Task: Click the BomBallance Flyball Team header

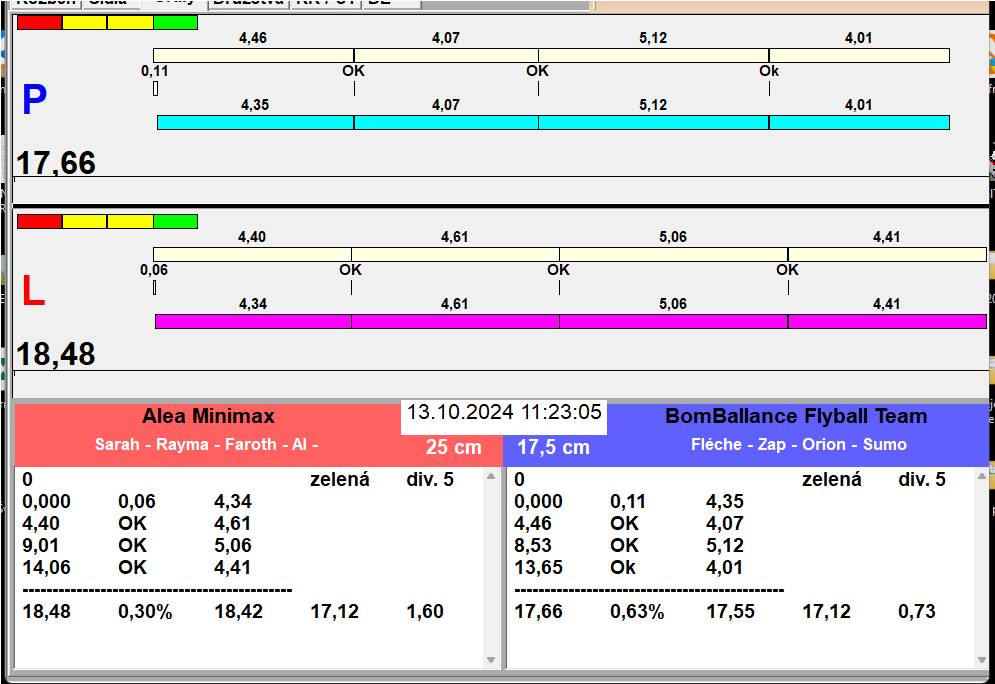Action: 796,417
